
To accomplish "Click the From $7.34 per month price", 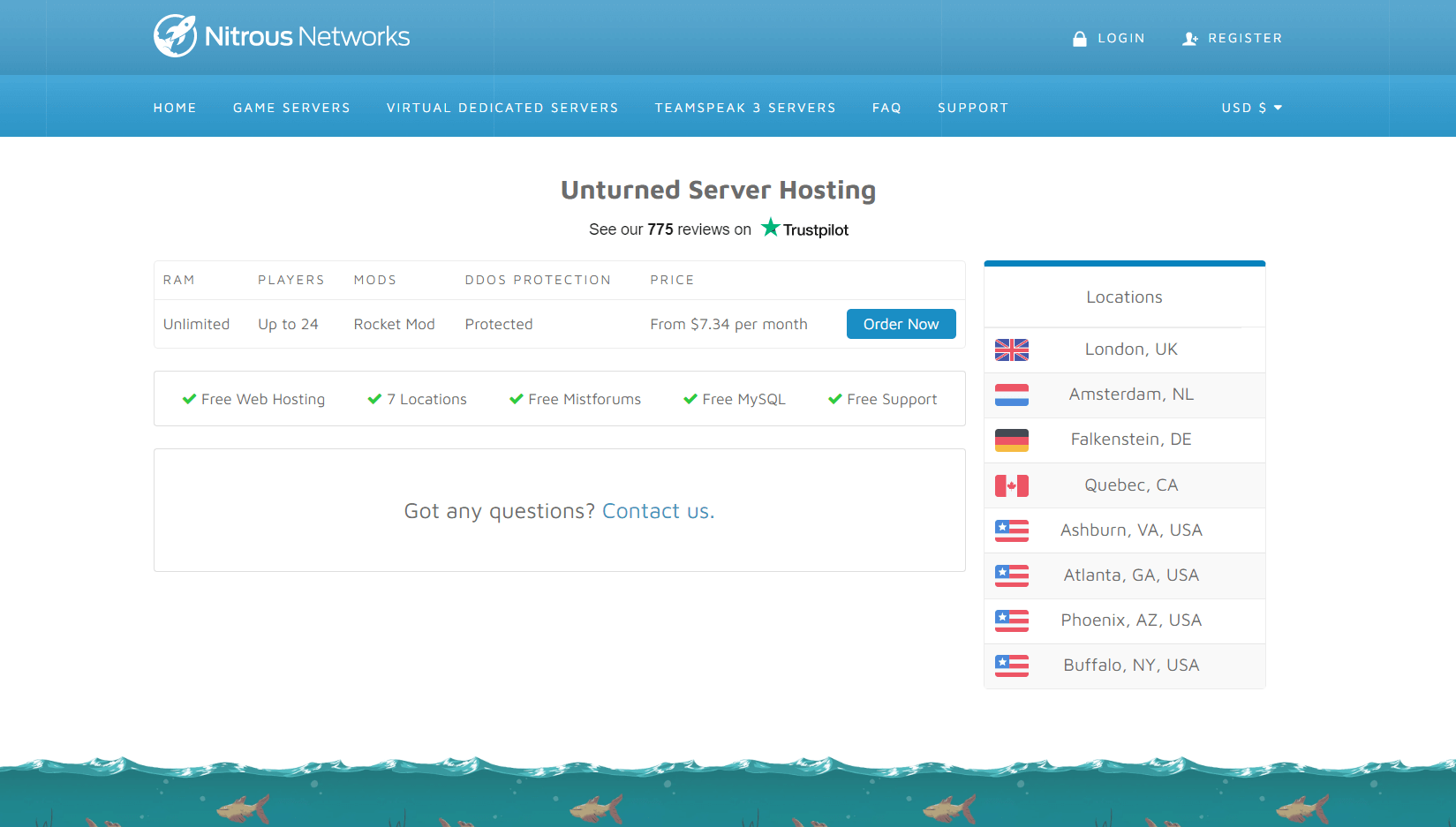I will point(729,324).
